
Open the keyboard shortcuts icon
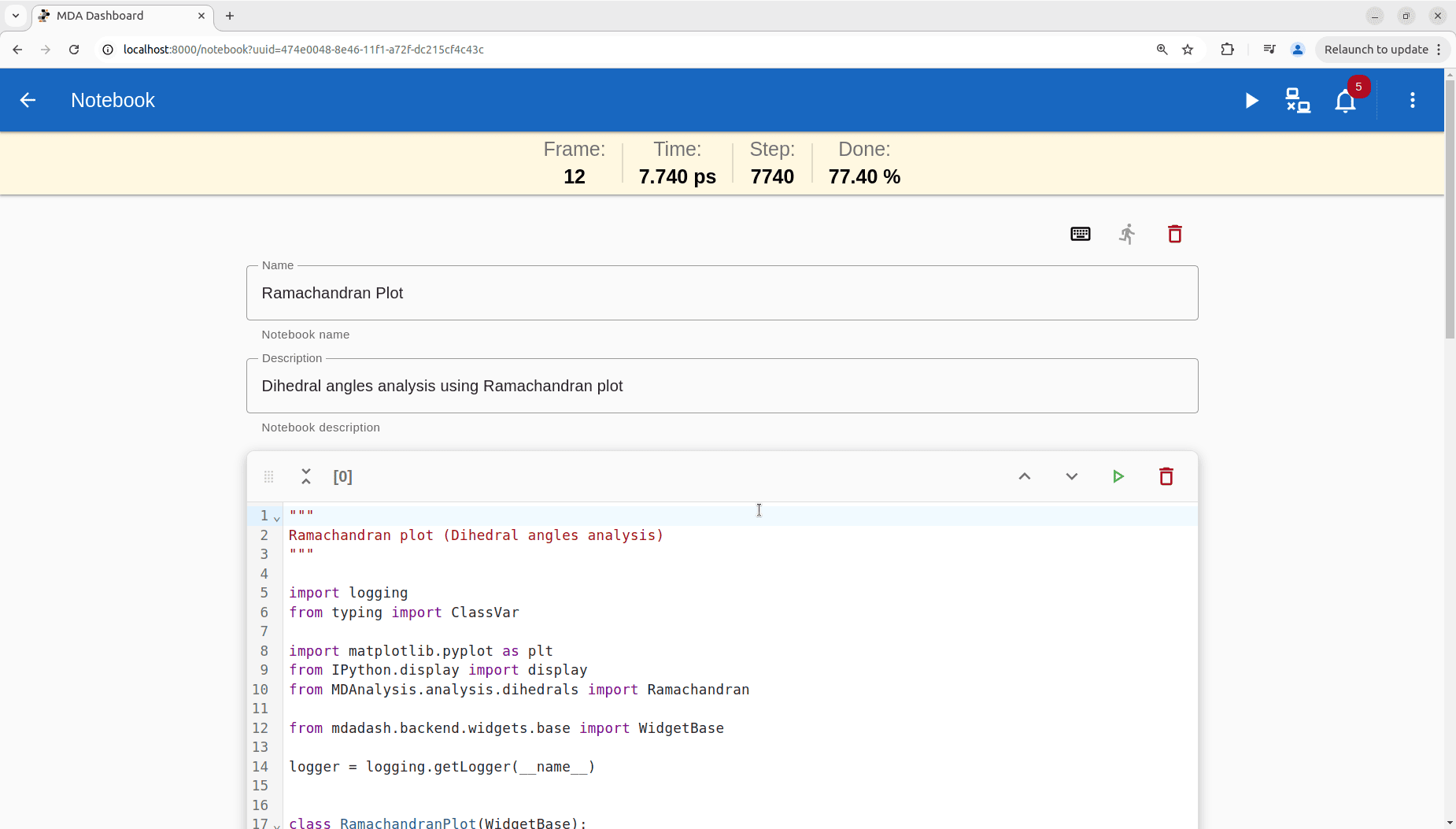[x=1081, y=234]
